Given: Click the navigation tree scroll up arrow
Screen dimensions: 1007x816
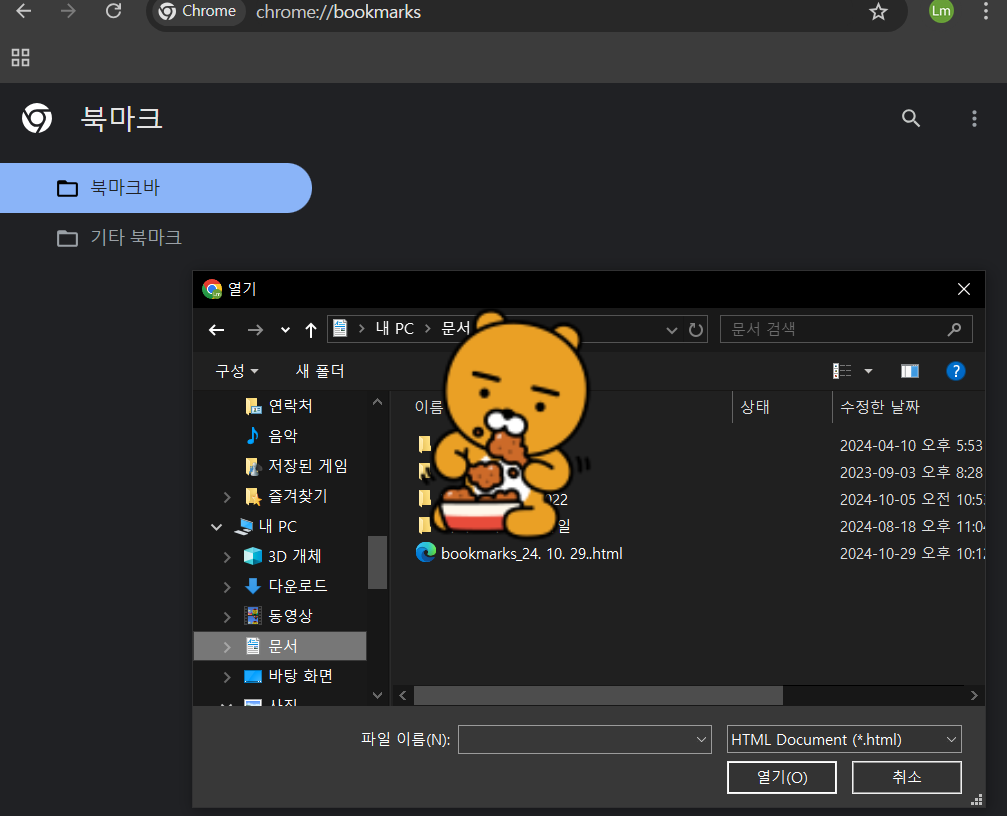Looking at the screenshot, I should coord(377,403).
